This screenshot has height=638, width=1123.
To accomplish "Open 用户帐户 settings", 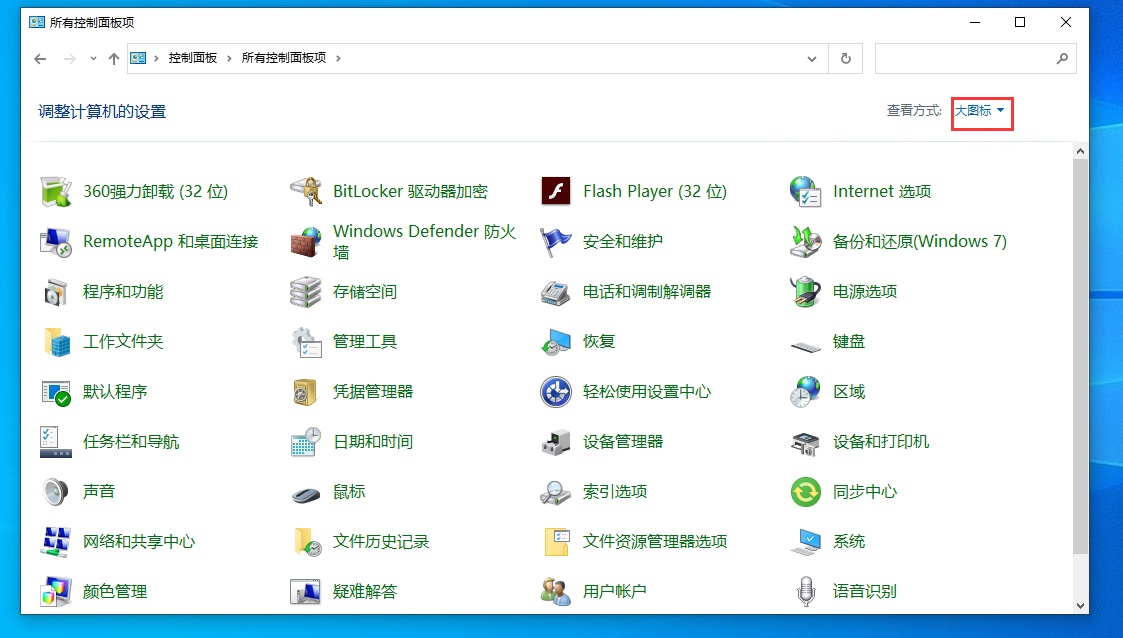I will 615,591.
